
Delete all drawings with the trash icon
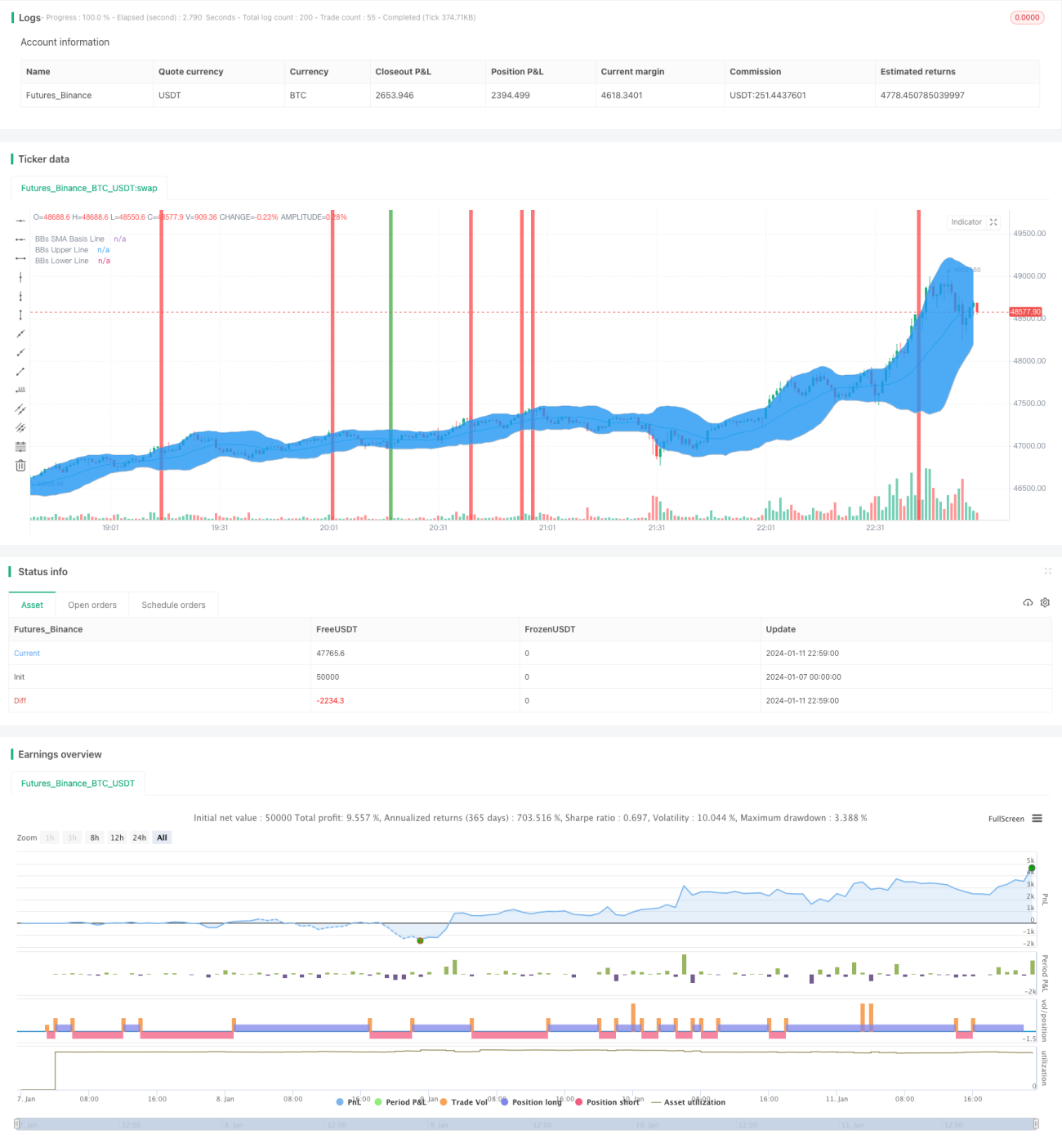click(x=20, y=465)
